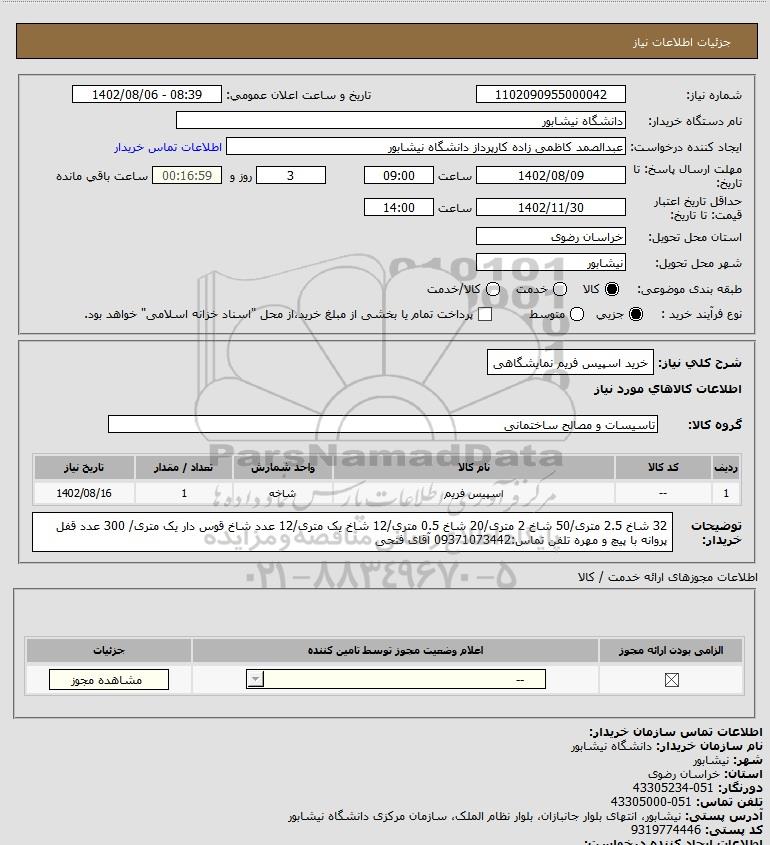
Task: Open اطلاعات تماس خریدار link
Action: click(168, 147)
